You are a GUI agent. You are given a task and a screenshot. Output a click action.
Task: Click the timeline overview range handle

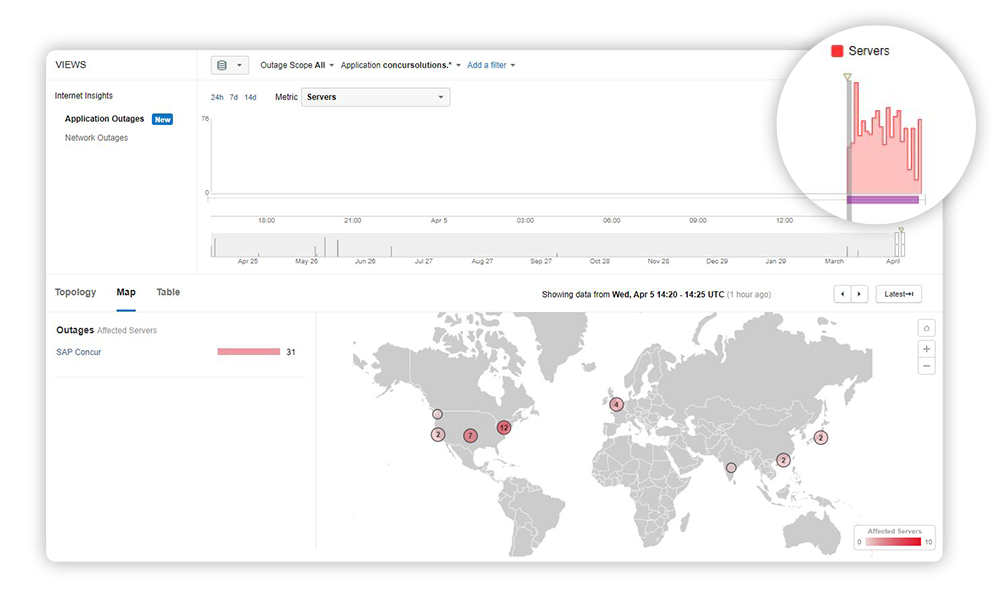click(900, 244)
